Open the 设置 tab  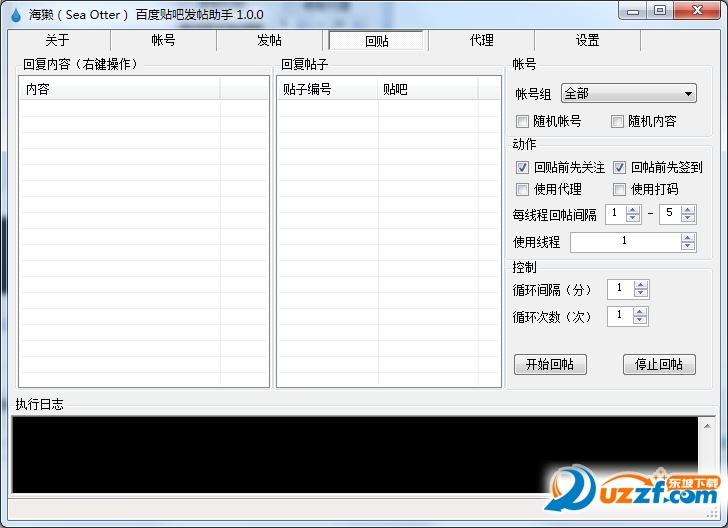tap(587, 40)
